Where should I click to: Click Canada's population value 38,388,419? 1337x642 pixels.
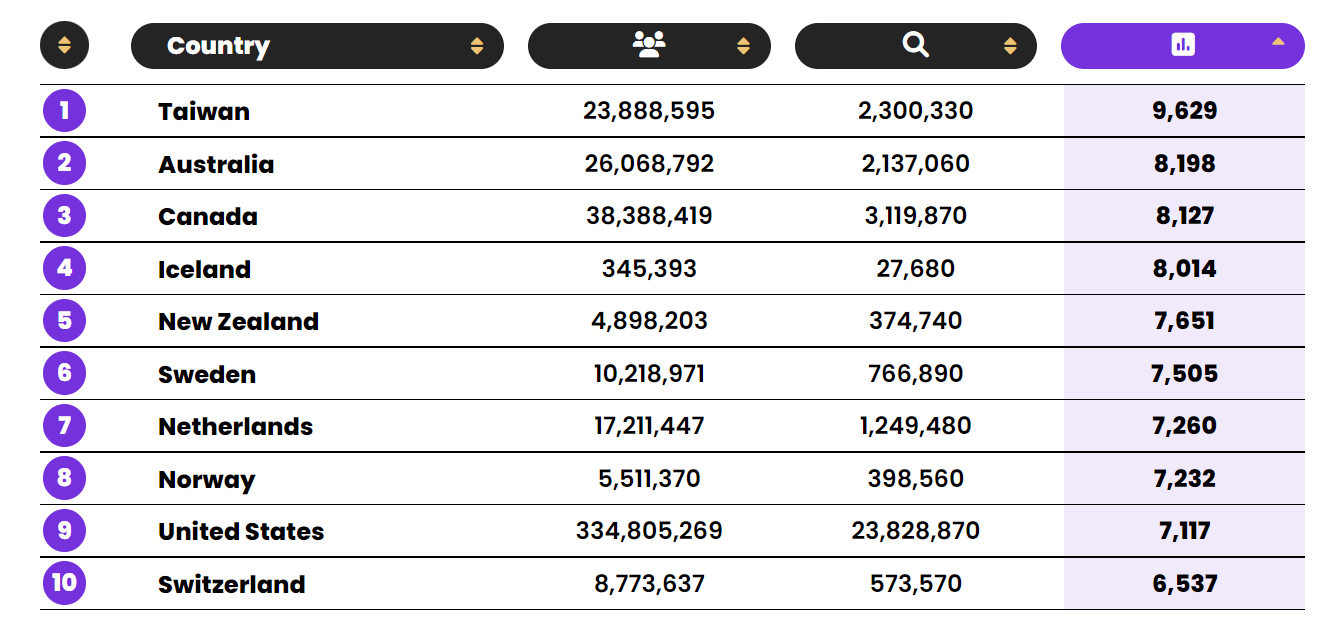[649, 216]
